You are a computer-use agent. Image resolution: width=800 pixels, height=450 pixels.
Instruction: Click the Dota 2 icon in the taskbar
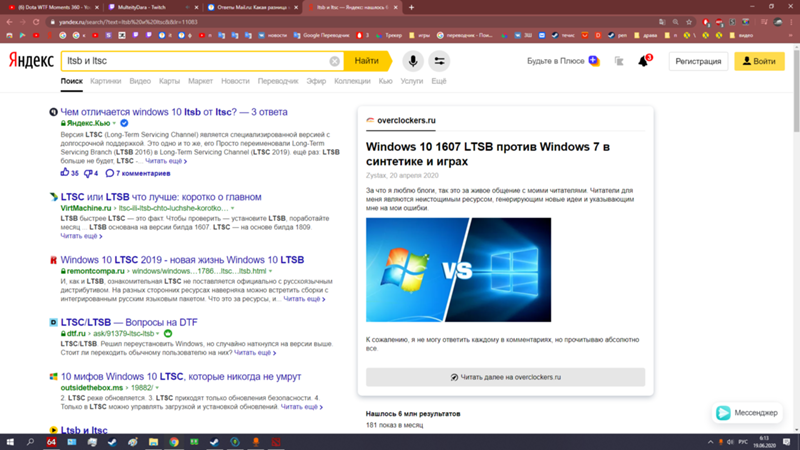tap(276, 442)
